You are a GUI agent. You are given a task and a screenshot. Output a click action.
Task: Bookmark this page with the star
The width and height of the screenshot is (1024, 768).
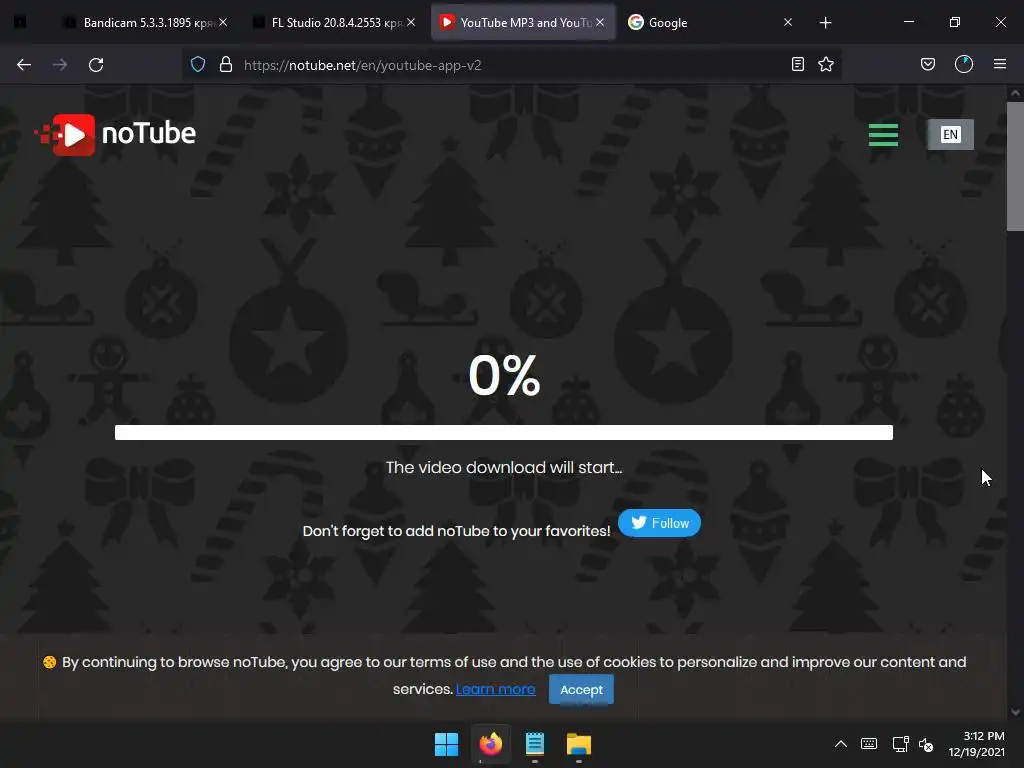click(826, 64)
